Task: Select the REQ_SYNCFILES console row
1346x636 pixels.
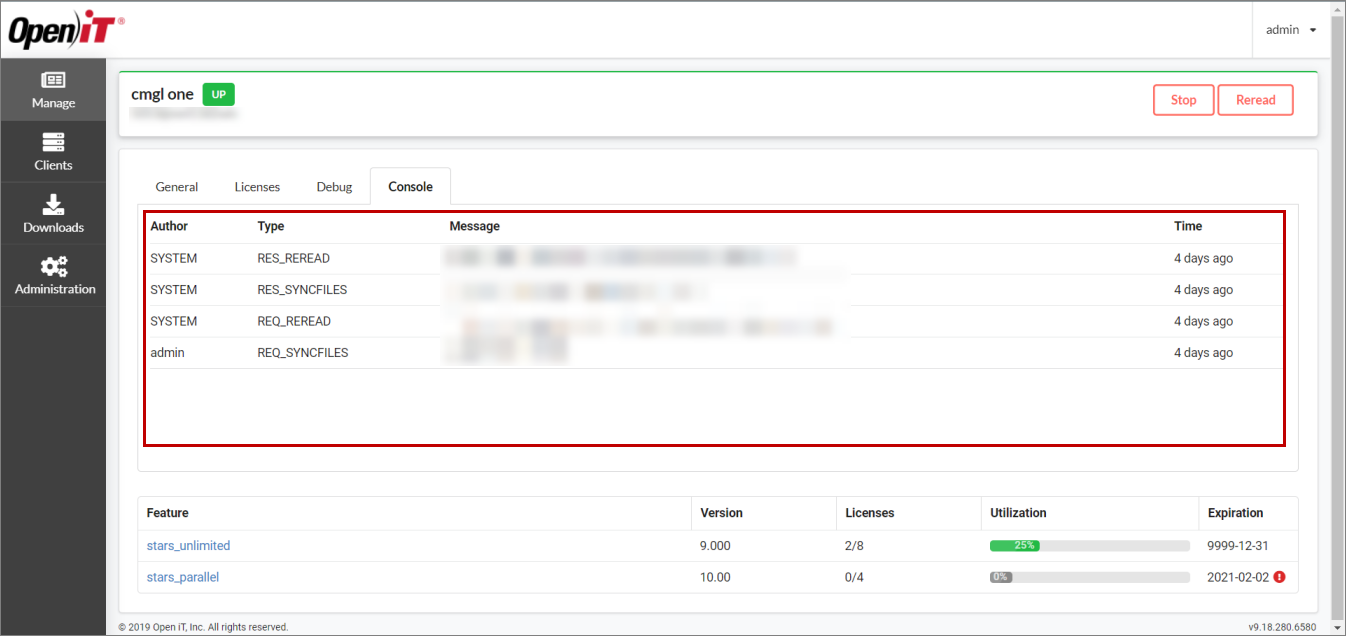Action: (x=302, y=353)
